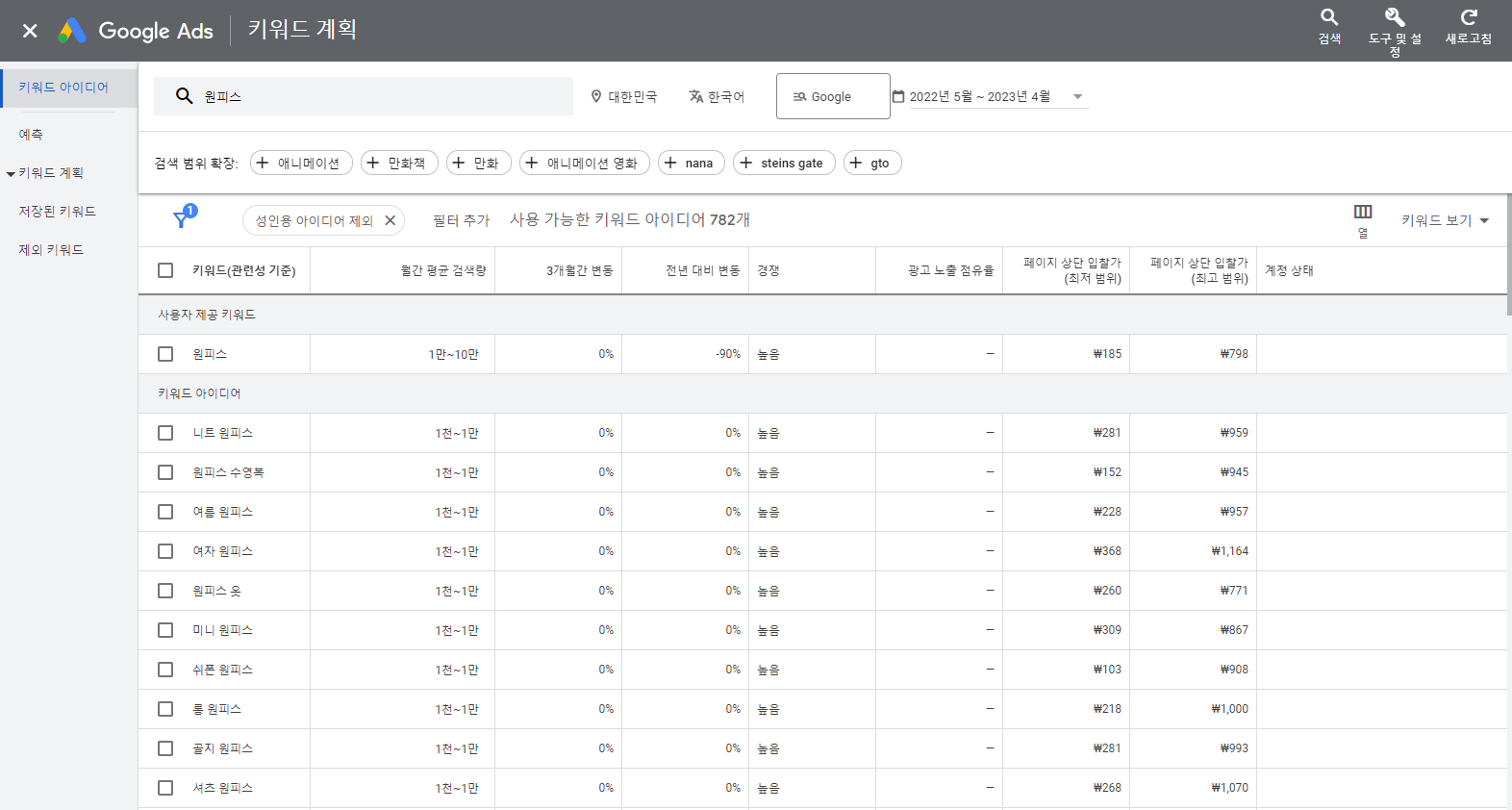1512x810 pixels.
Task: Sort by 페이지 상단 입찰가(최저 범위) column
Action: 1071,270
